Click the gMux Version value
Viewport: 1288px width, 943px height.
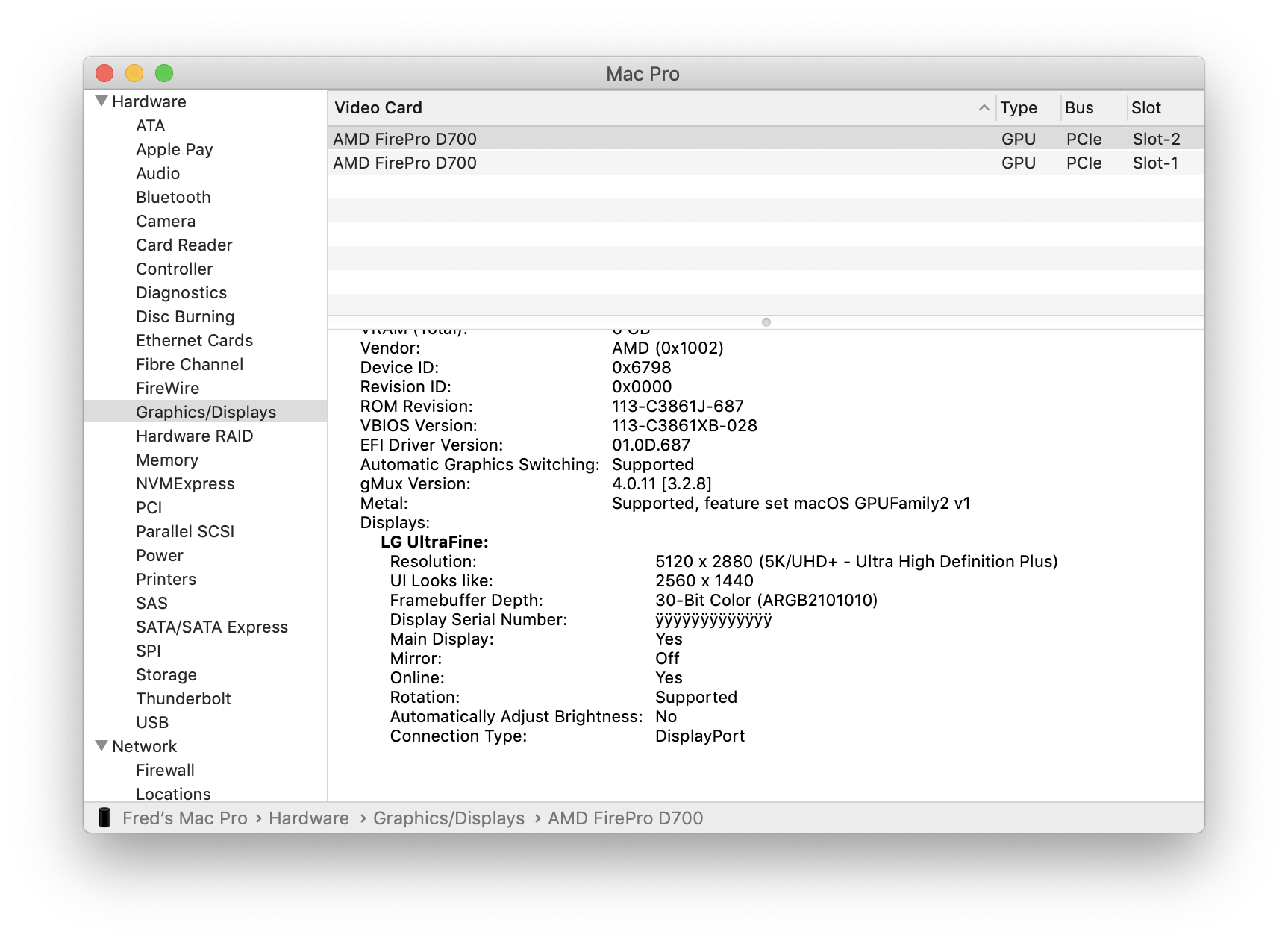click(662, 483)
